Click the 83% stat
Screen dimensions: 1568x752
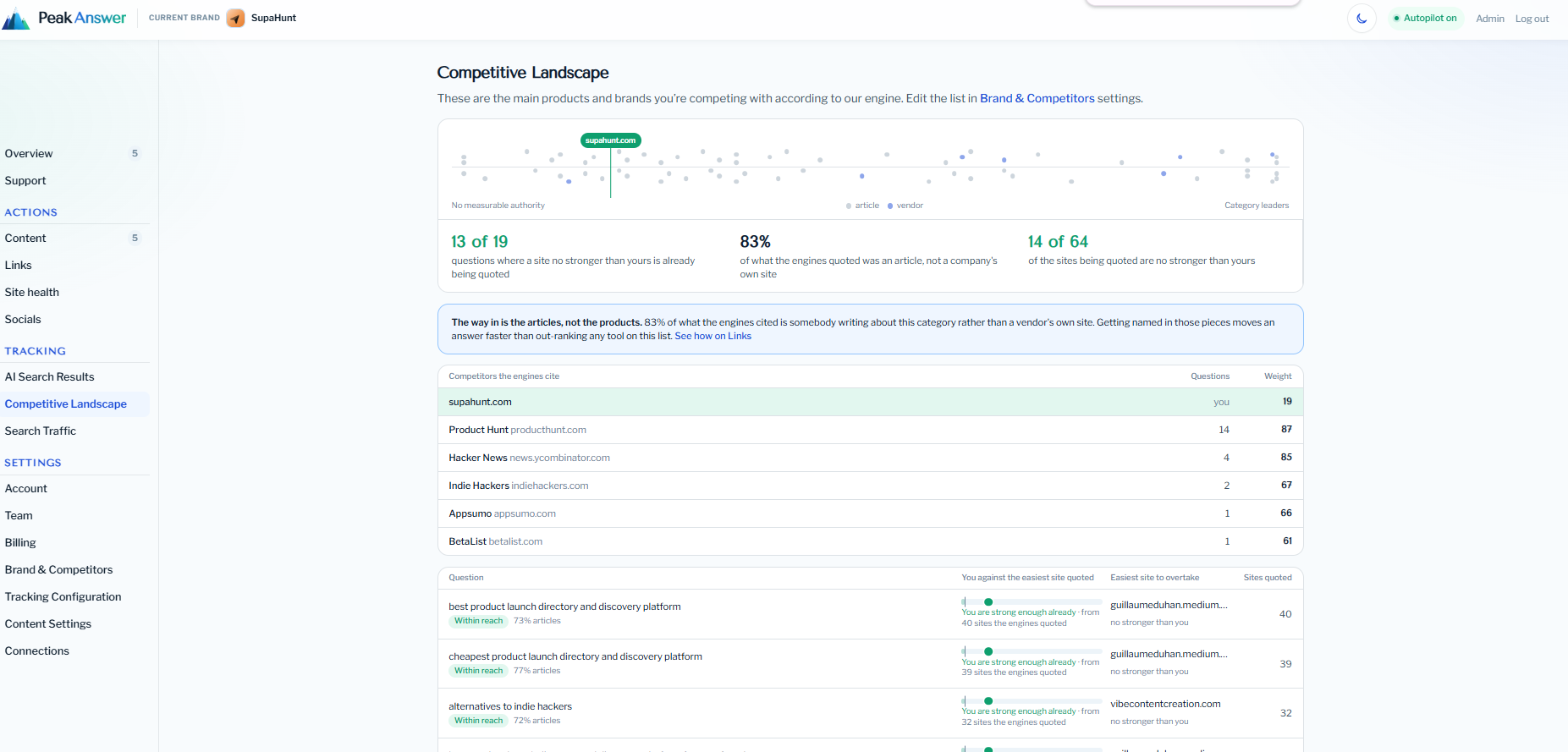click(755, 242)
